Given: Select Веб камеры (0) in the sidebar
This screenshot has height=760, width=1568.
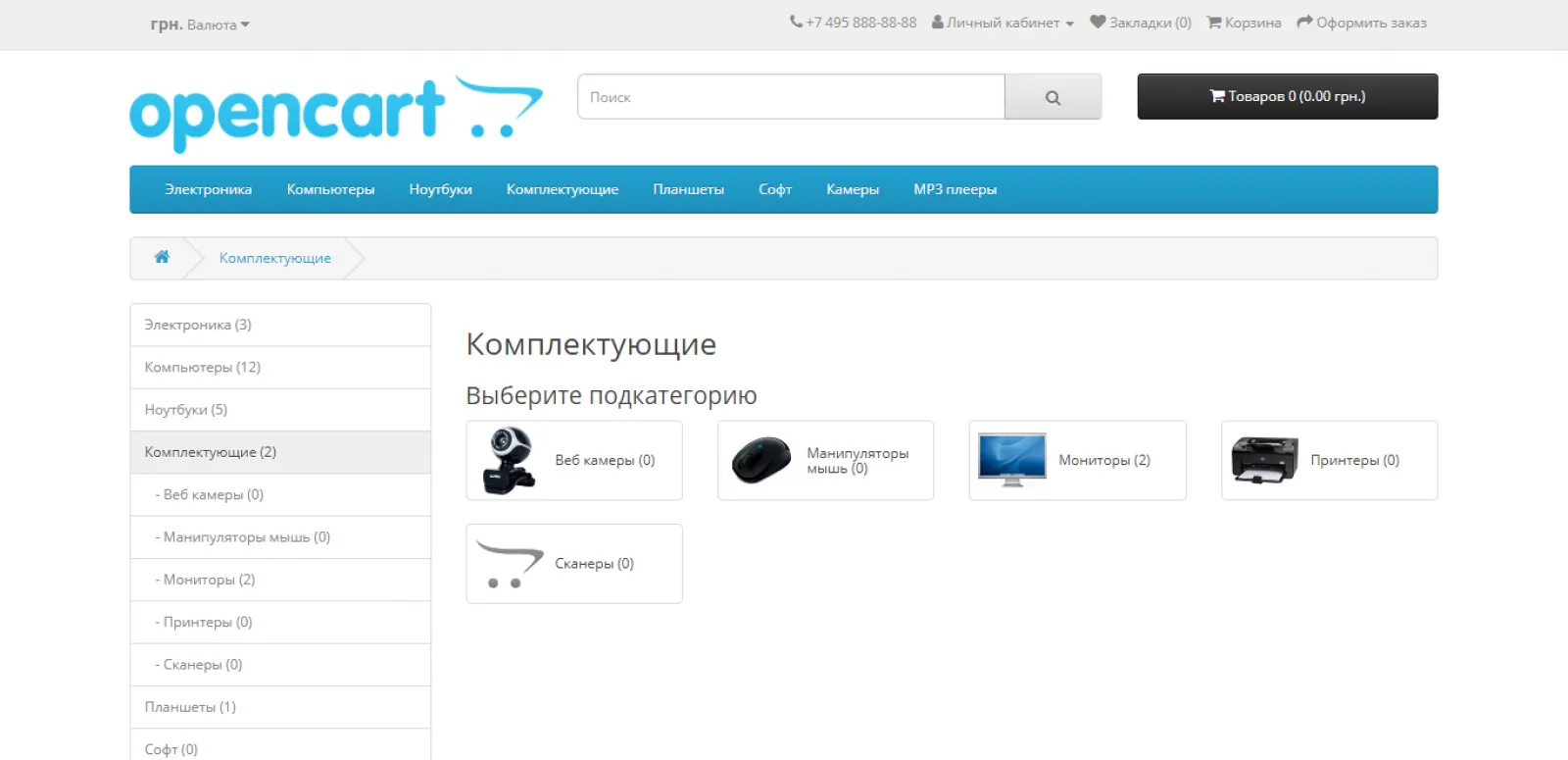Looking at the screenshot, I should click(x=280, y=494).
